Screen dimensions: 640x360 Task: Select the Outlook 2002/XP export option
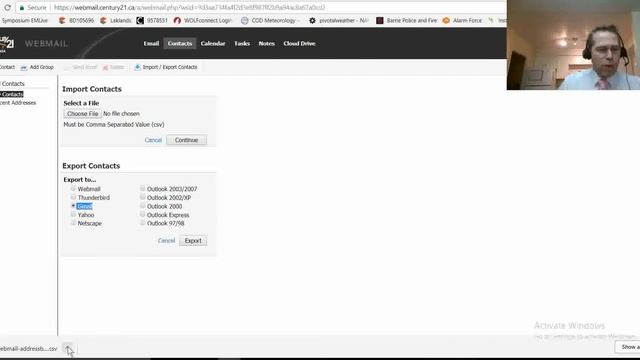pyautogui.click(x=142, y=197)
